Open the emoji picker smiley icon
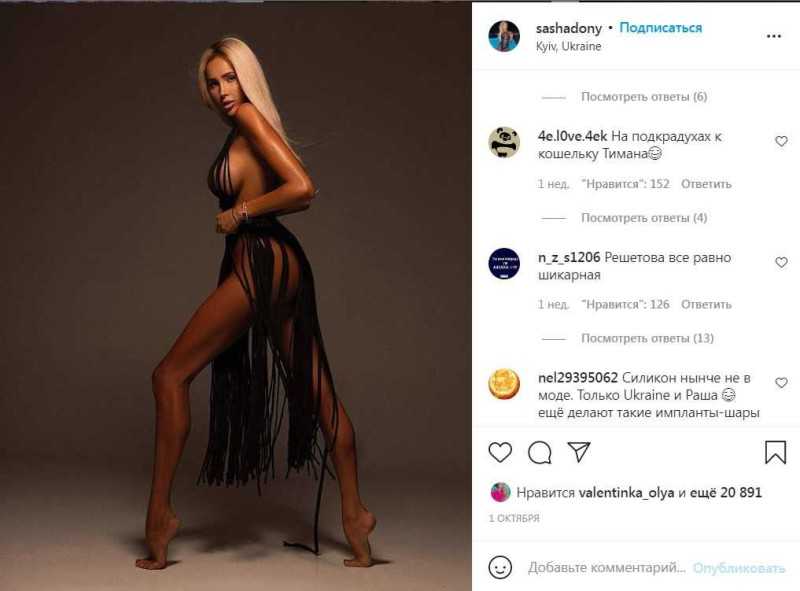The height and width of the screenshot is (591, 800). point(500,567)
